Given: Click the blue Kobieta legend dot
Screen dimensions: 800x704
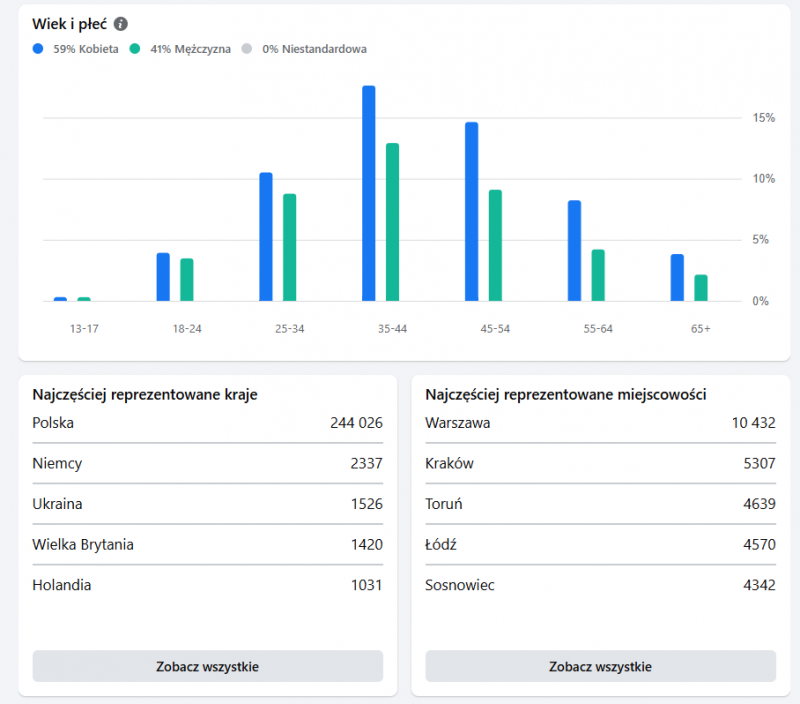Looking at the screenshot, I should 38,48.
